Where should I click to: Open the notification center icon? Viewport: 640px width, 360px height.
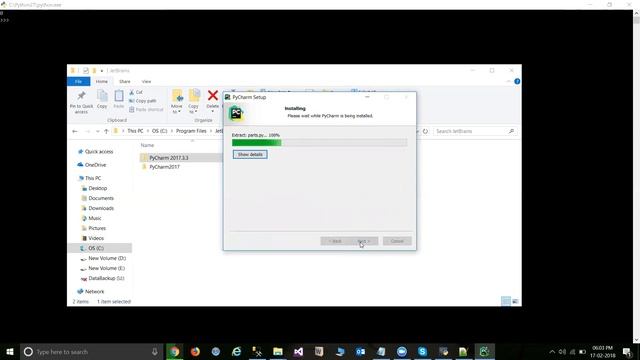pos(628,351)
